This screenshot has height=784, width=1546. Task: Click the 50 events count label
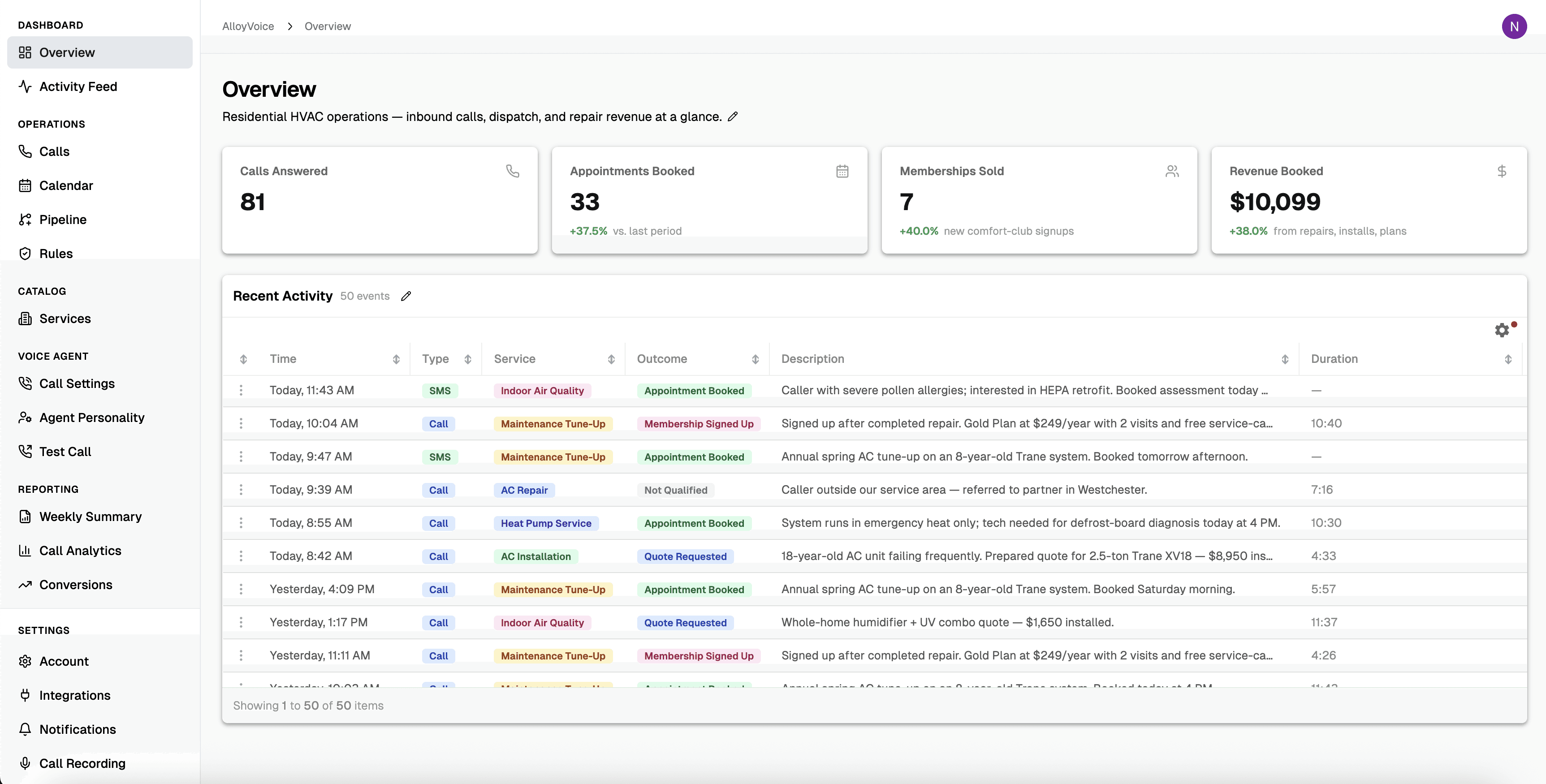[x=365, y=296]
